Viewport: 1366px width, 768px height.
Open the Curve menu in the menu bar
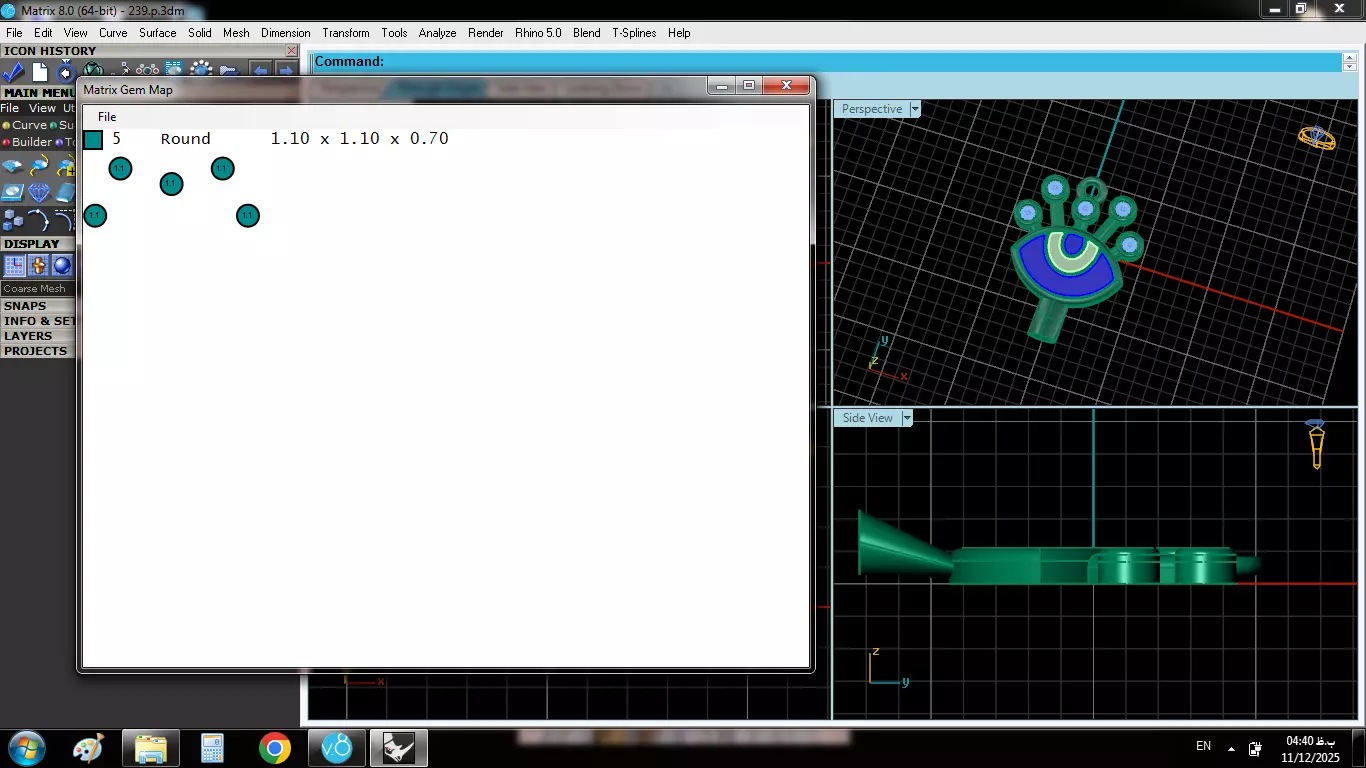[x=113, y=33]
